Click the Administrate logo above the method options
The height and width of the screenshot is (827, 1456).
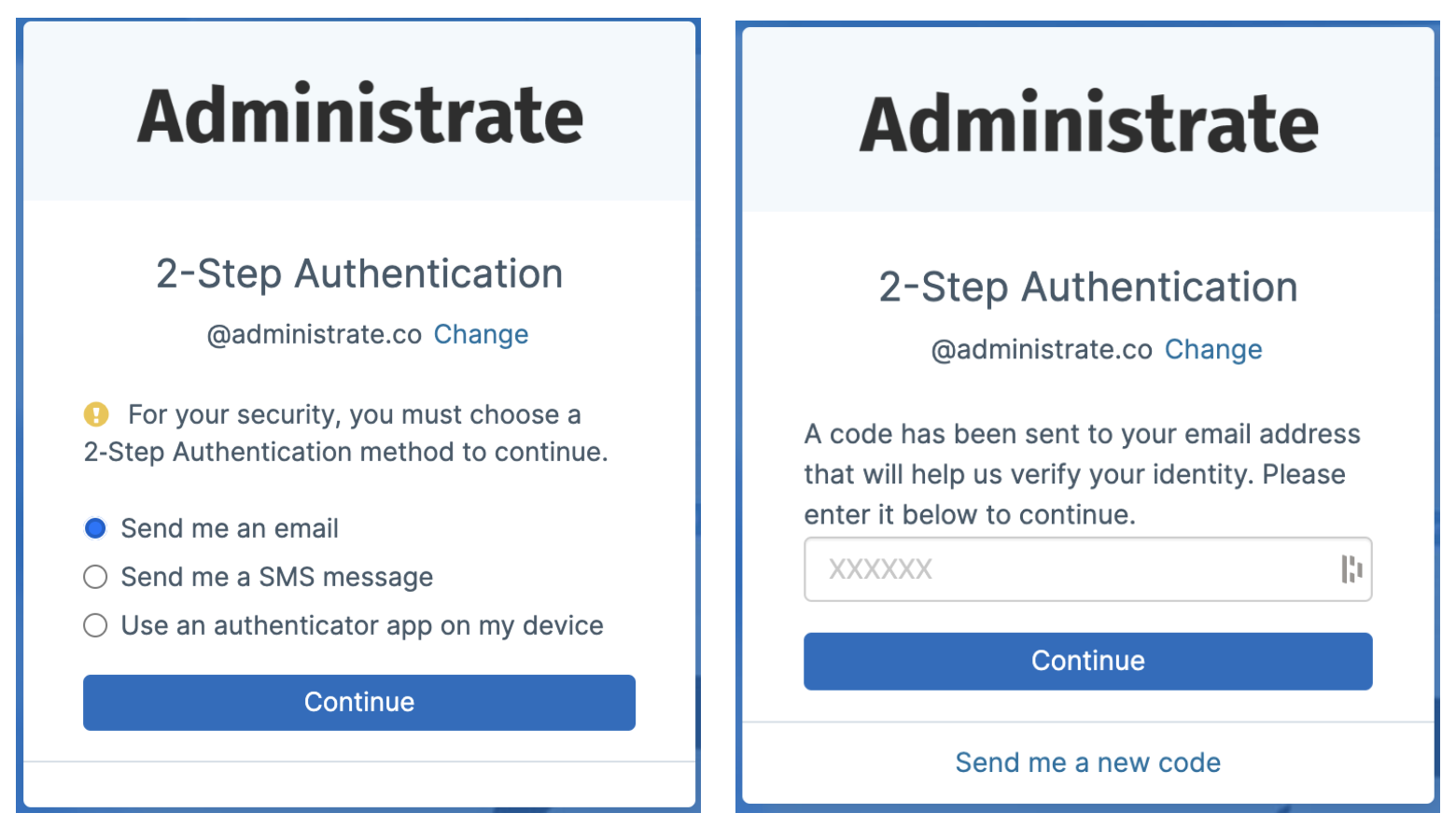click(x=360, y=115)
